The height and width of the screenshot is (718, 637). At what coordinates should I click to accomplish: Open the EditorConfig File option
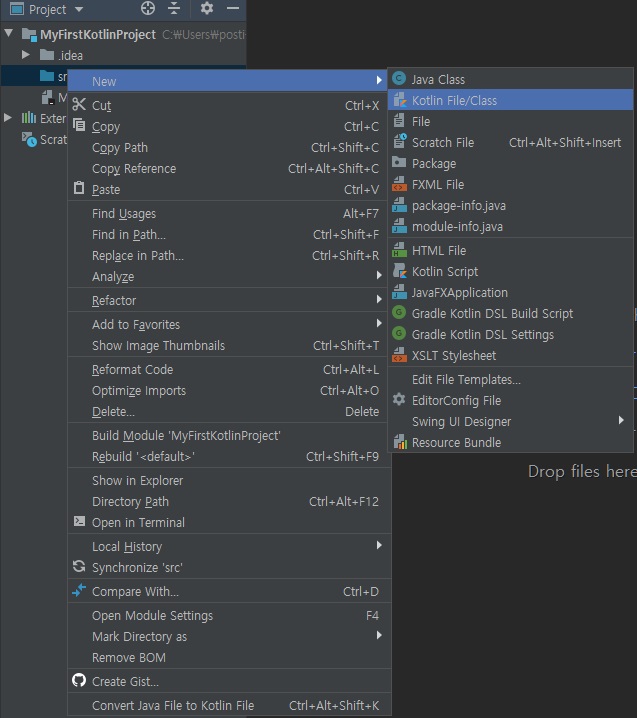tap(456, 400)
